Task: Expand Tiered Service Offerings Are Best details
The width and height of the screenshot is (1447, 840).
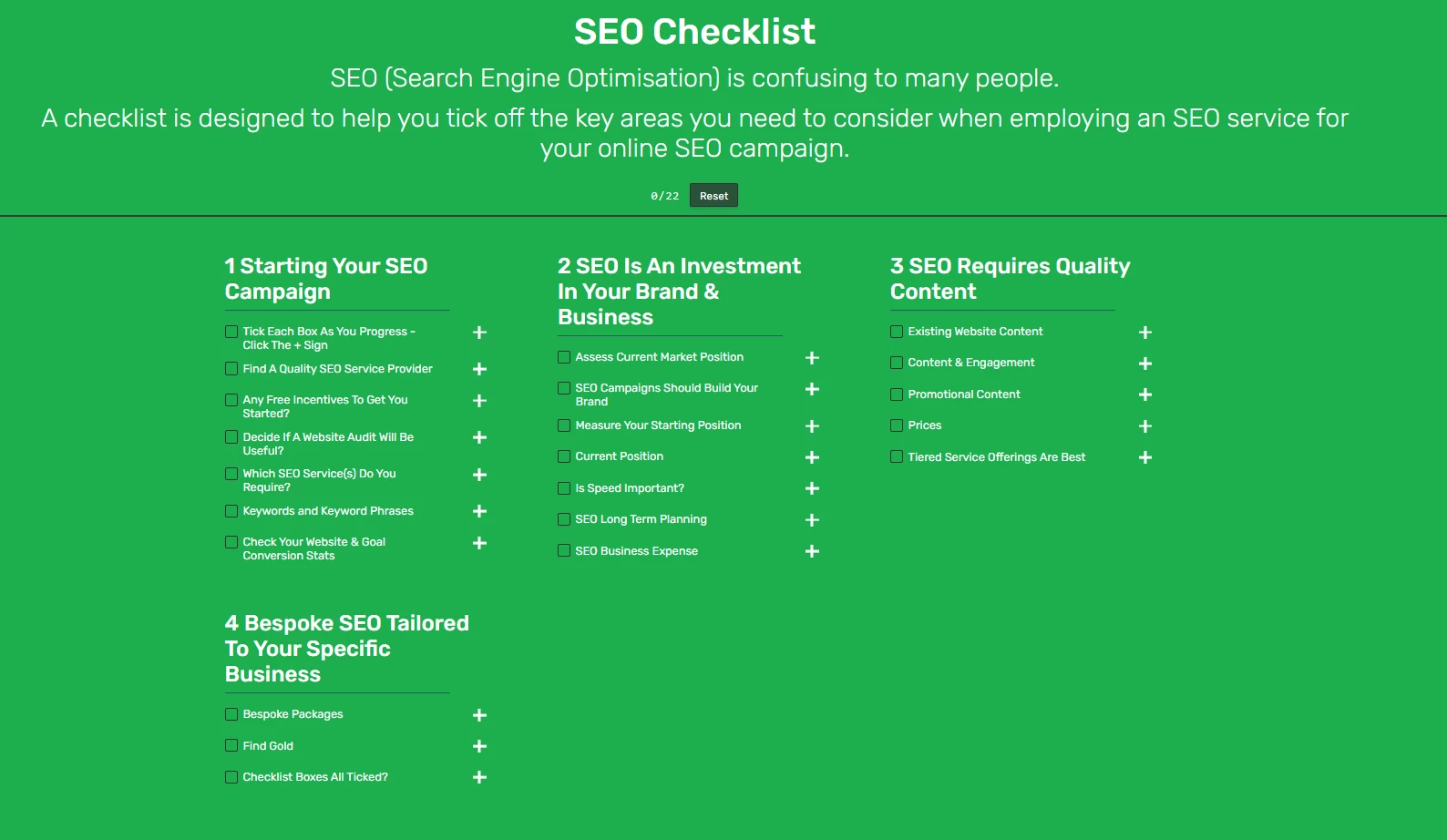Action: tap(1145, 457)
